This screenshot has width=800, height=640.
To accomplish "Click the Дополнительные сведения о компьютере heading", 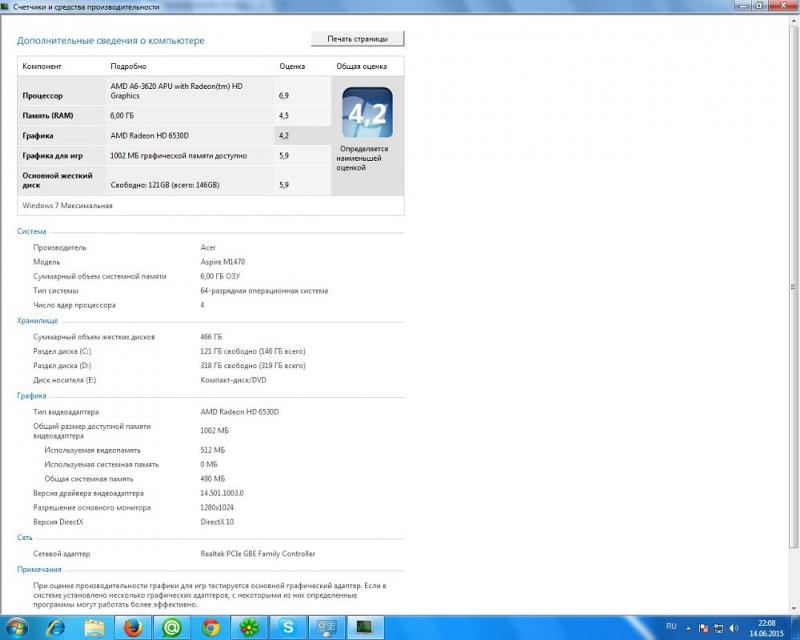I will pyautogui.click(x=111, y=41).
